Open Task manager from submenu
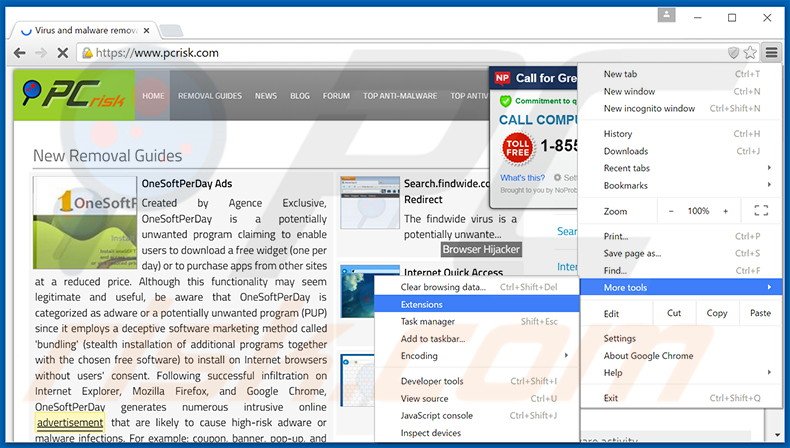Screen dimensions: 790x448 pyautogui.click(x=477, y=321)
